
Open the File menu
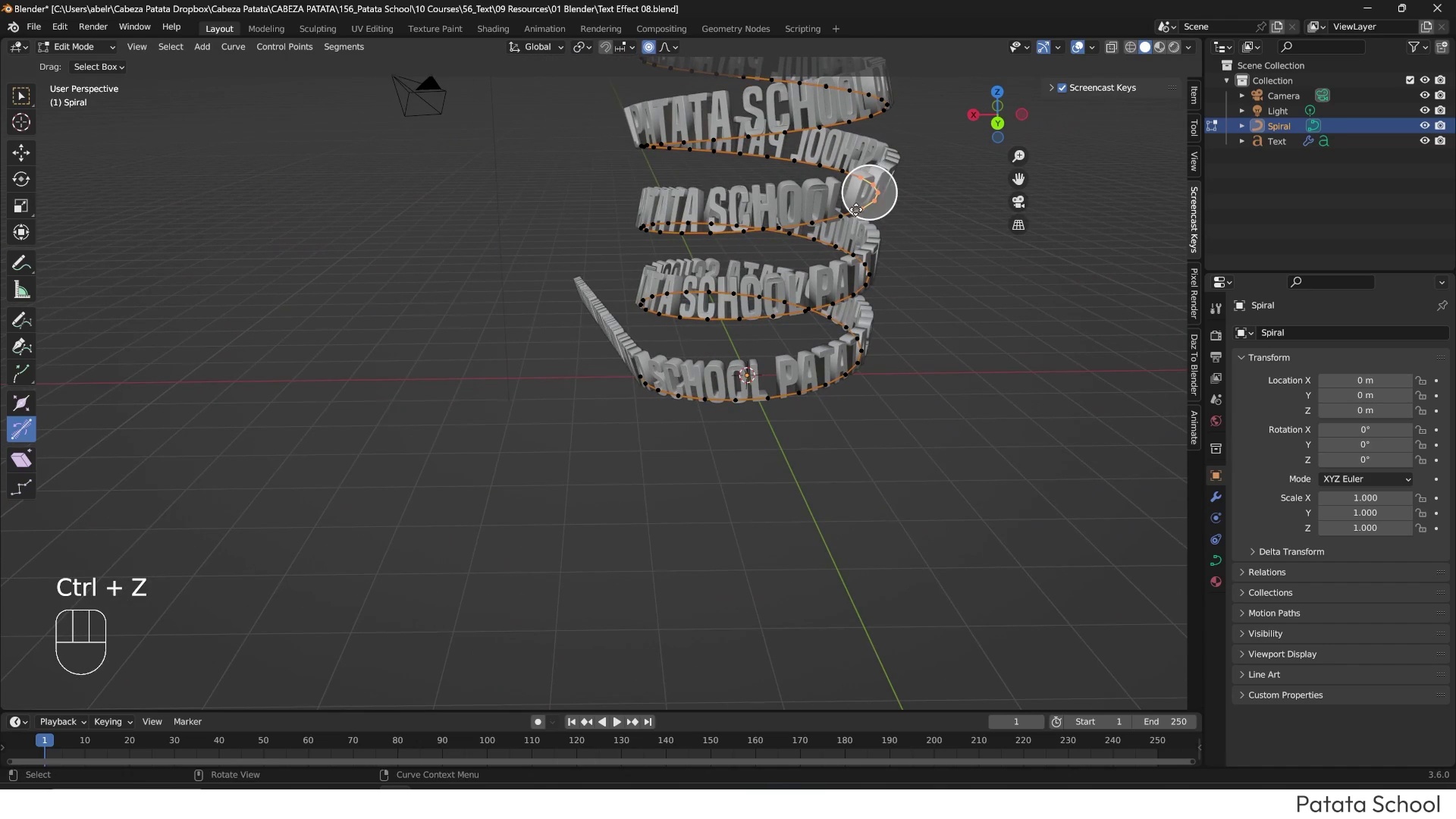[x=34, y=27]
